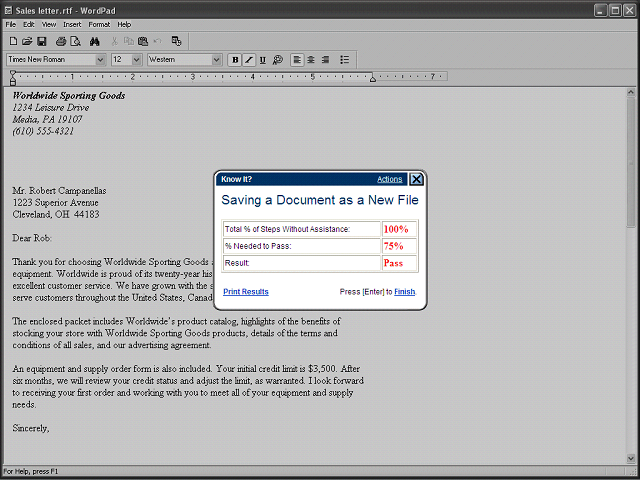
Task: Toggle Italic formatting
Action: 249,60
